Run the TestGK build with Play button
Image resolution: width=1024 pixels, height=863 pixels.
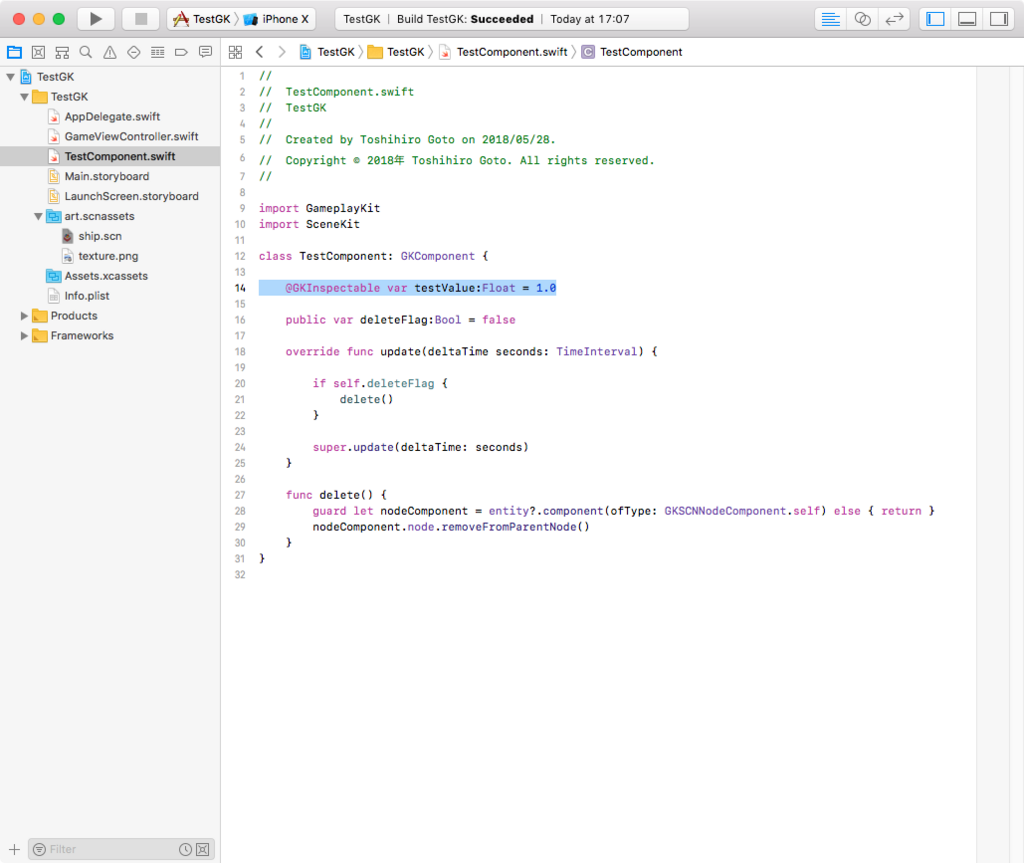tap(96, 19)
